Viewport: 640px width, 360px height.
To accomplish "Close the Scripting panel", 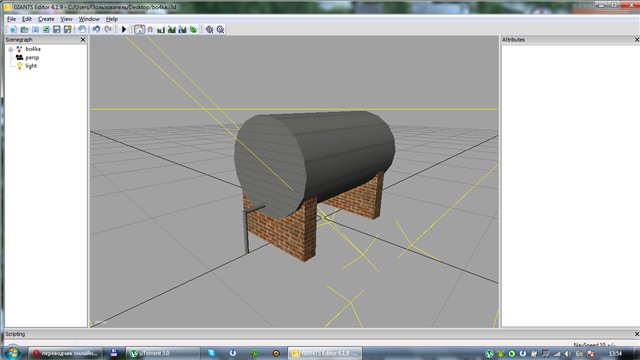I will [x=637, y=334].
